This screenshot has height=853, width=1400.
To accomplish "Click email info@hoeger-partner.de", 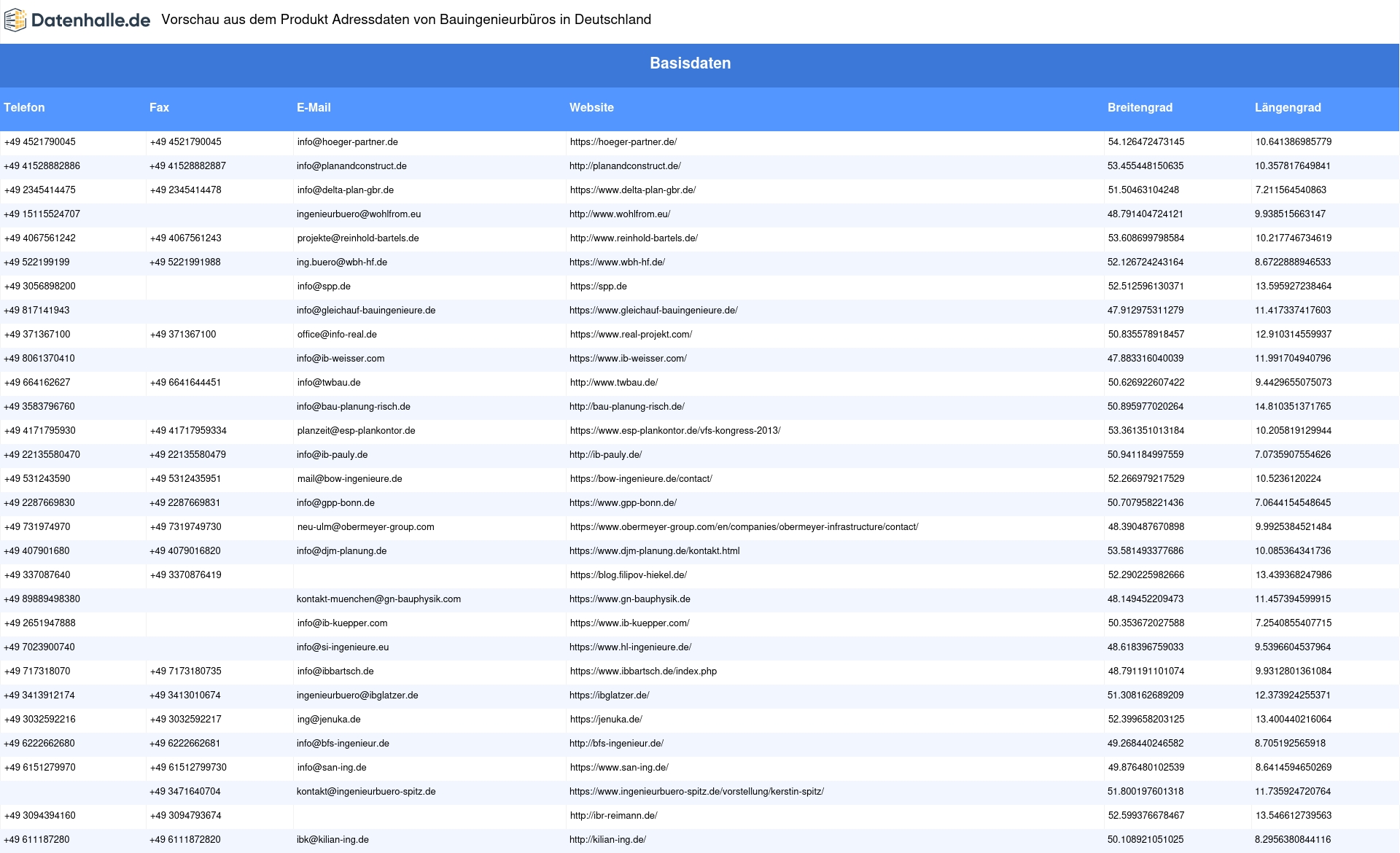I will (348, 142).
